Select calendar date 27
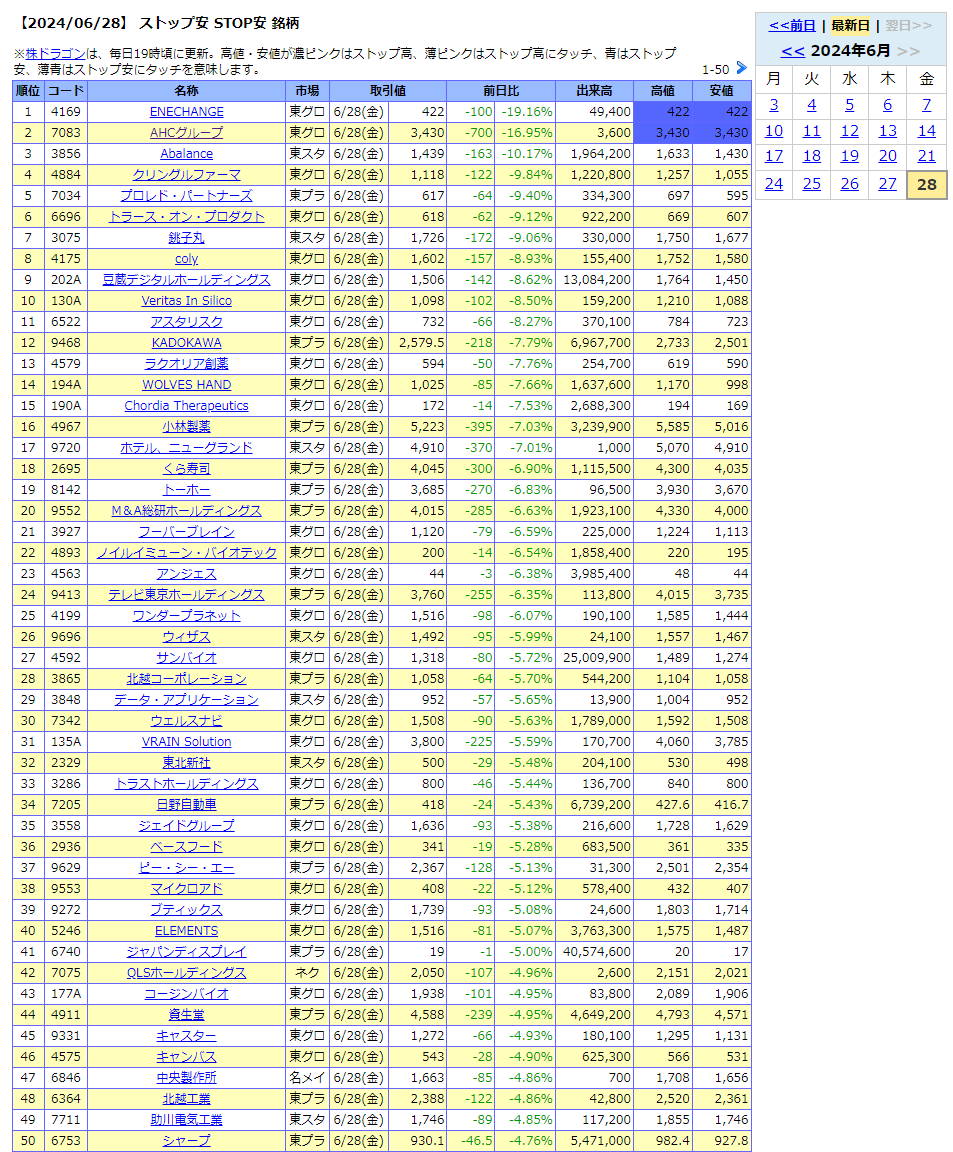 (x=888, y=184)
